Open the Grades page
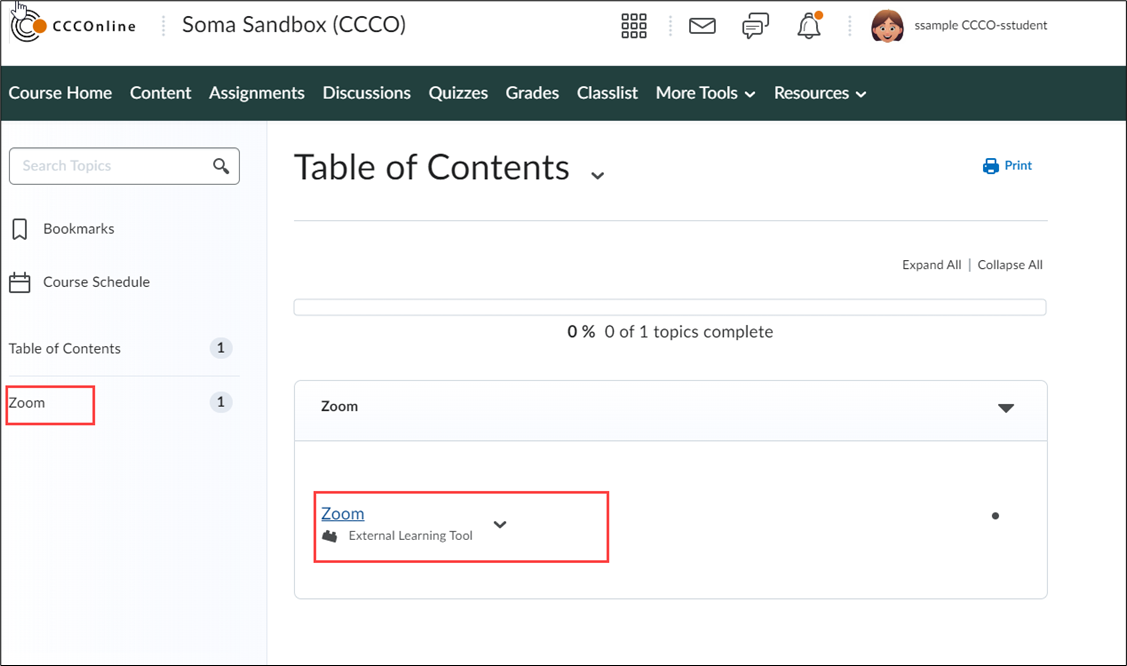Screen dimensions: 1127x666 point(532,93)
